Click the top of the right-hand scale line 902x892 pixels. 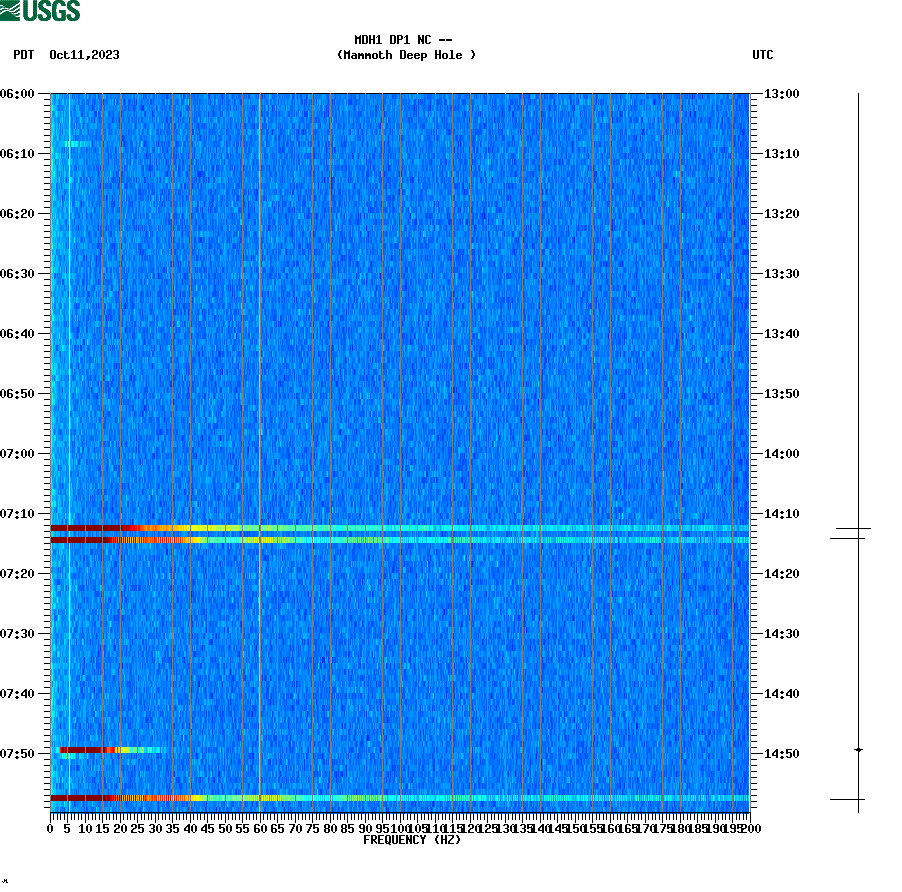858,95
